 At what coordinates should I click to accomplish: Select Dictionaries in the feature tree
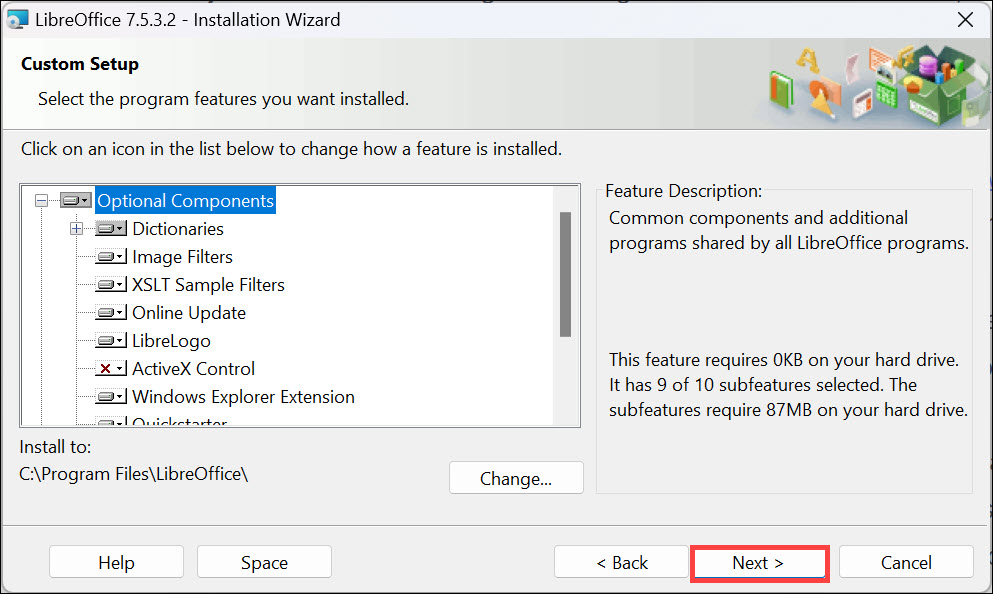coord(177,228)
